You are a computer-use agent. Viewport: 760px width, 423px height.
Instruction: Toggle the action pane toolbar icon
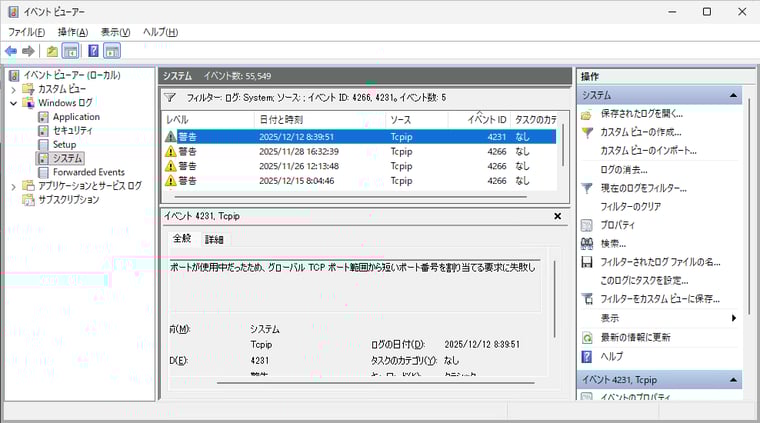pos(112,51)
